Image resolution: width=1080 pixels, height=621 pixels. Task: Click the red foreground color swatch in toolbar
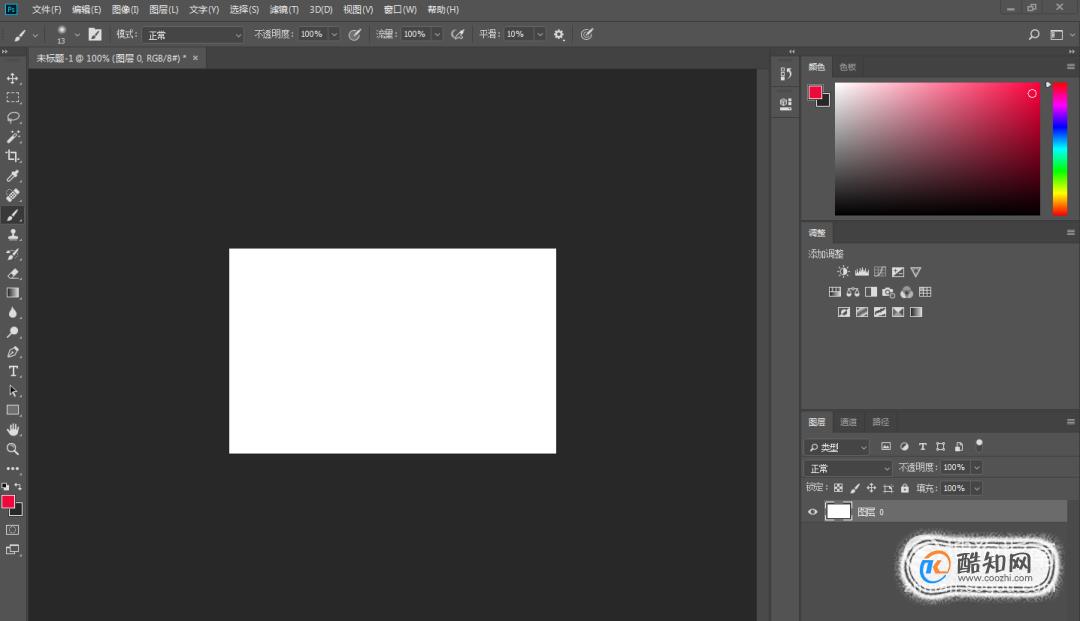[8, 501]
